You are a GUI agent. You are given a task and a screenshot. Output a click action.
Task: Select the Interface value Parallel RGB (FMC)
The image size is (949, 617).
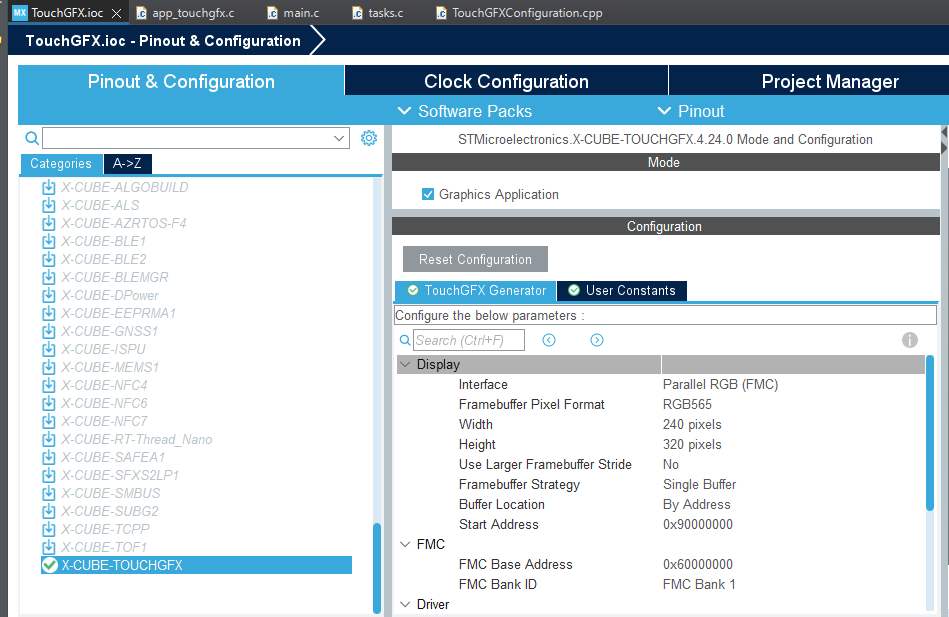pyautogui.click(x=720, y=384)
